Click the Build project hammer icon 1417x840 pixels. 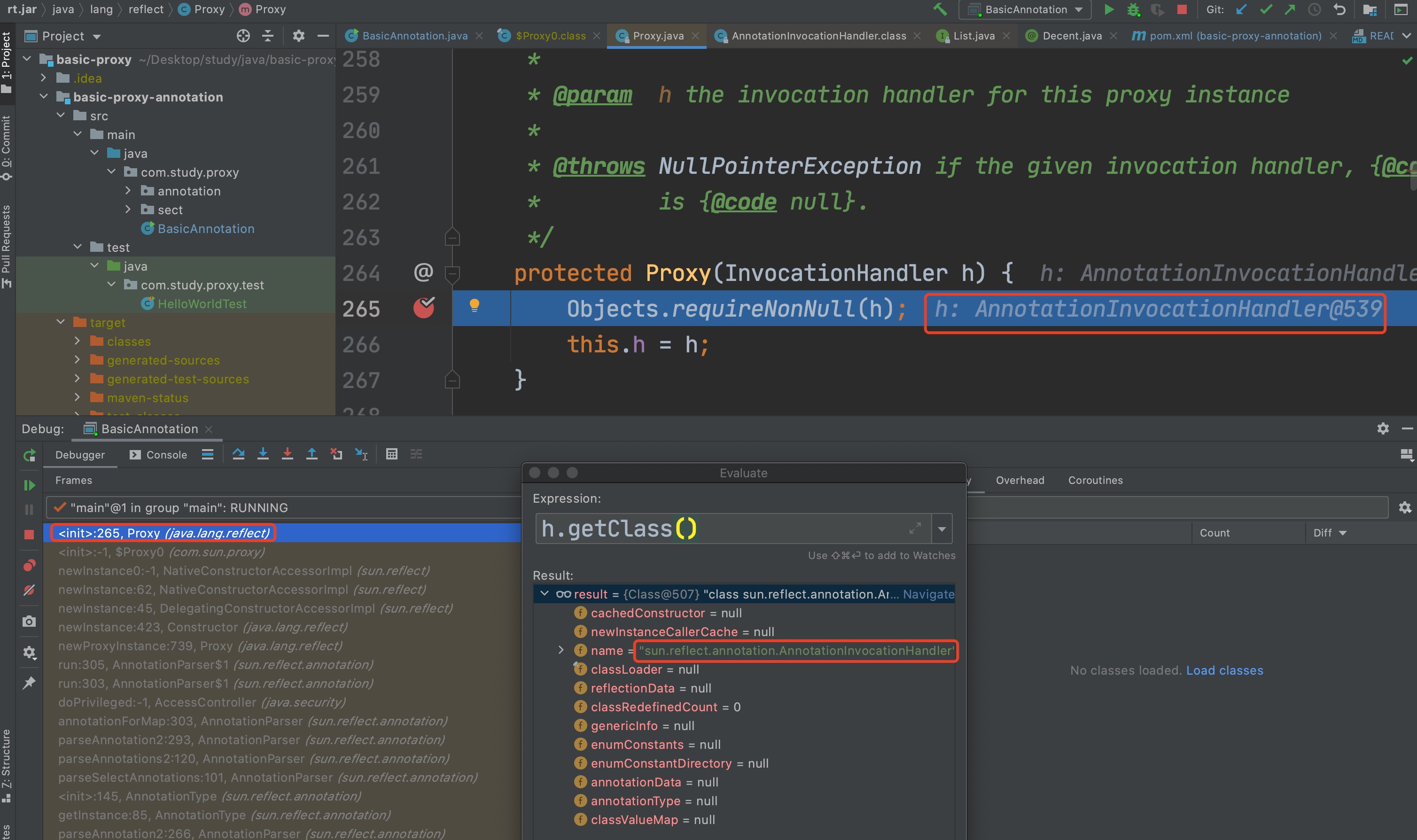[x=940, y=9]
